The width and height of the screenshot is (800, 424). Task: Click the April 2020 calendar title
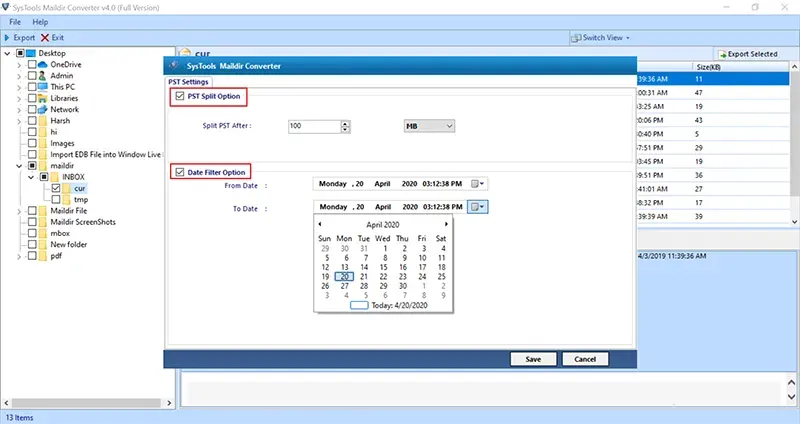pyautogui.click(x=383, y=225)
